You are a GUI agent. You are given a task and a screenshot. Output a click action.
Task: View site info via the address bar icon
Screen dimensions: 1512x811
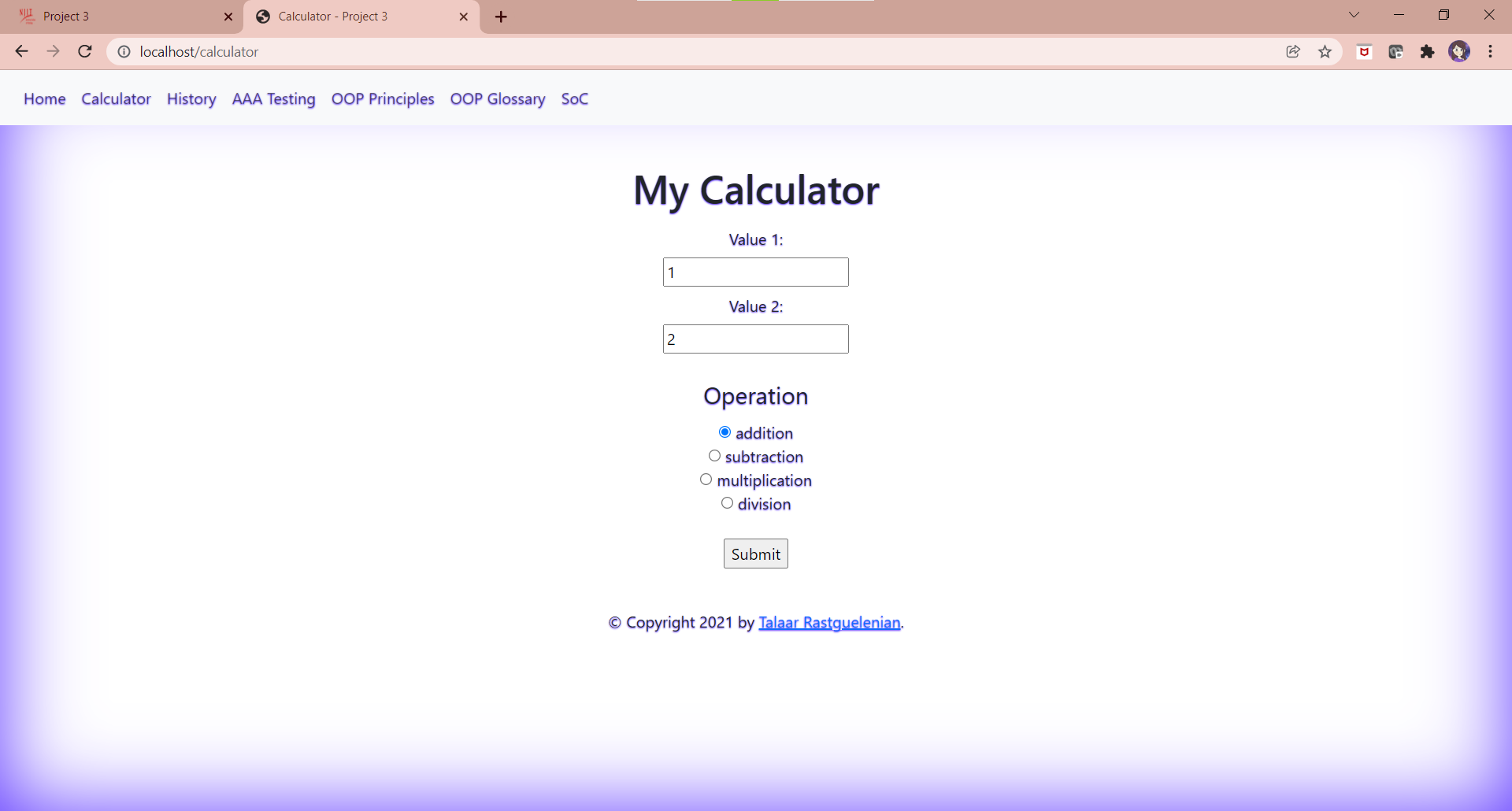(x=124, y=52)
